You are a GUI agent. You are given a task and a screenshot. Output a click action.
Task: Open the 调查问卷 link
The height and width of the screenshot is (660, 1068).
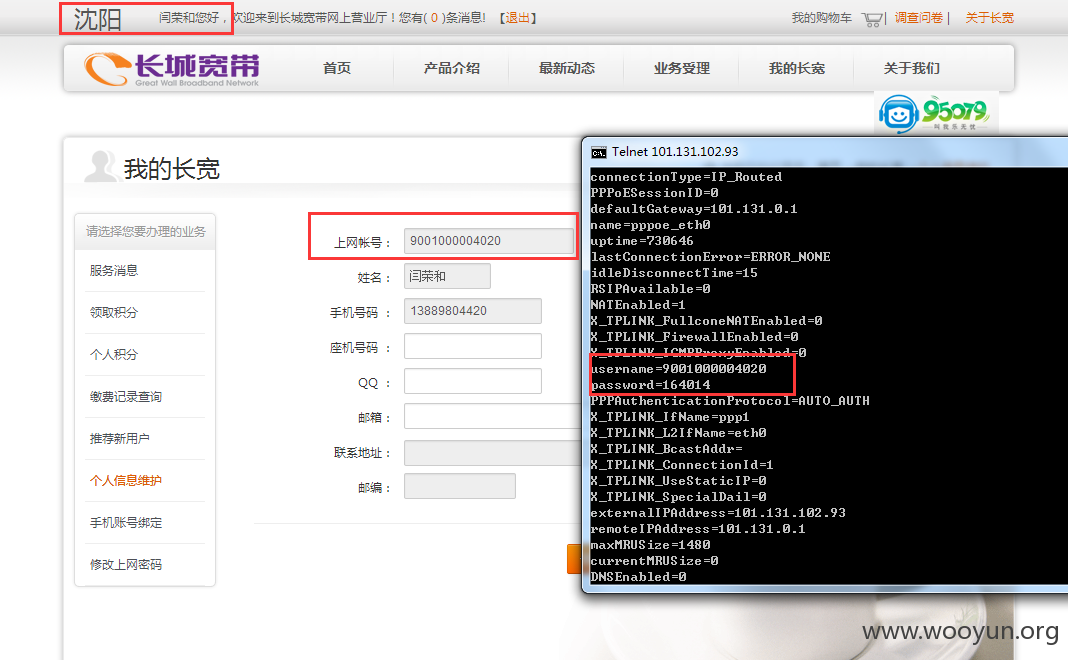[919, 18]
